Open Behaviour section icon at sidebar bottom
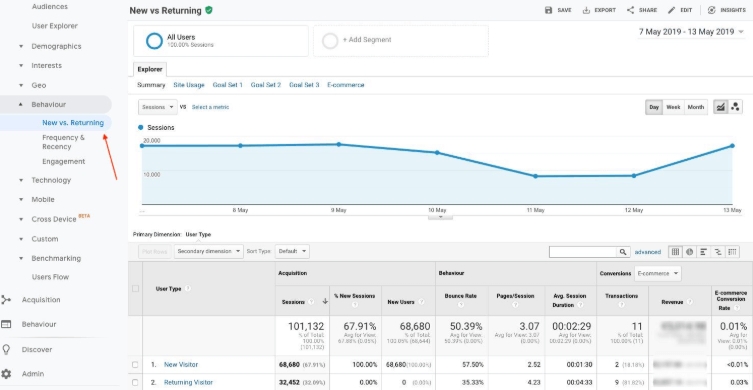This screenshot has width=753, height=390. point(6,324)
